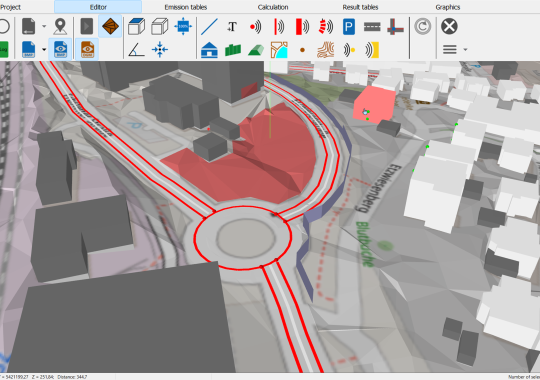Select the road intersection tool

[x=395, y=27]
